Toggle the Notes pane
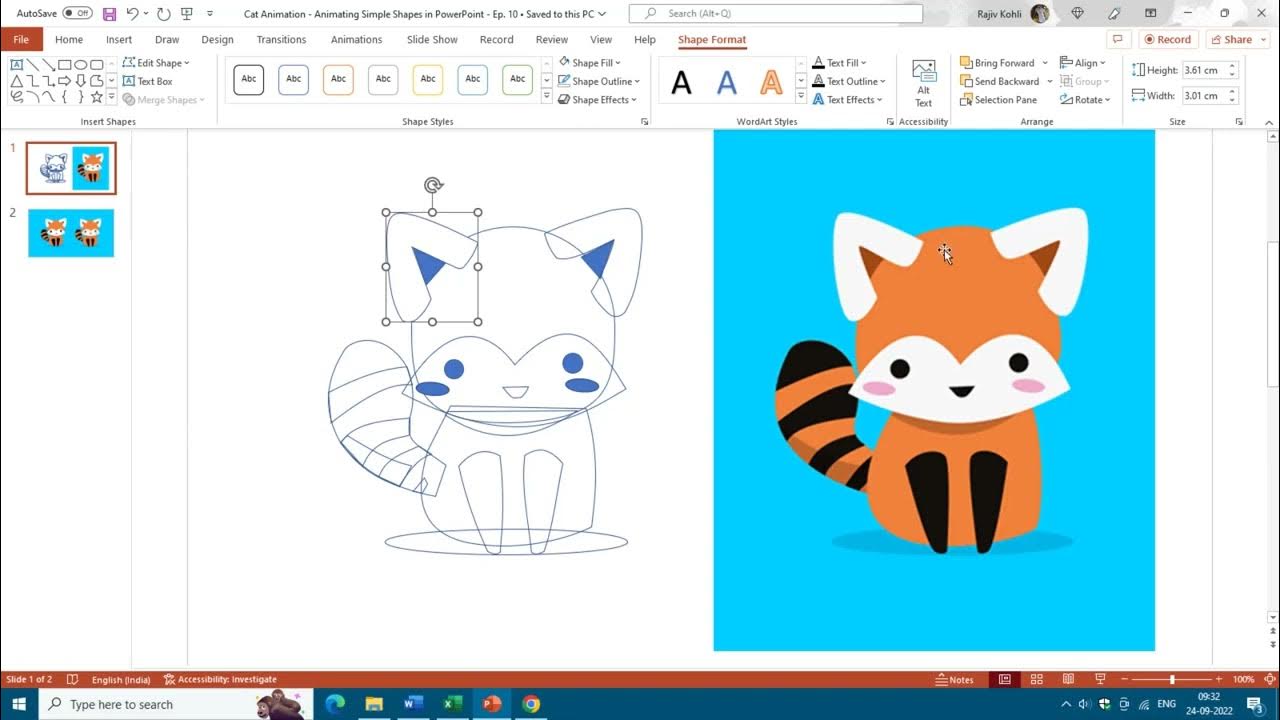 (954, 679)
